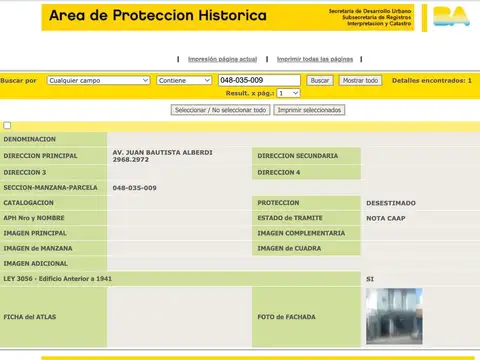The width and height of the screenshot is (480, 360).
Task: Open the results per page dropdown
Action: point(289,93)
